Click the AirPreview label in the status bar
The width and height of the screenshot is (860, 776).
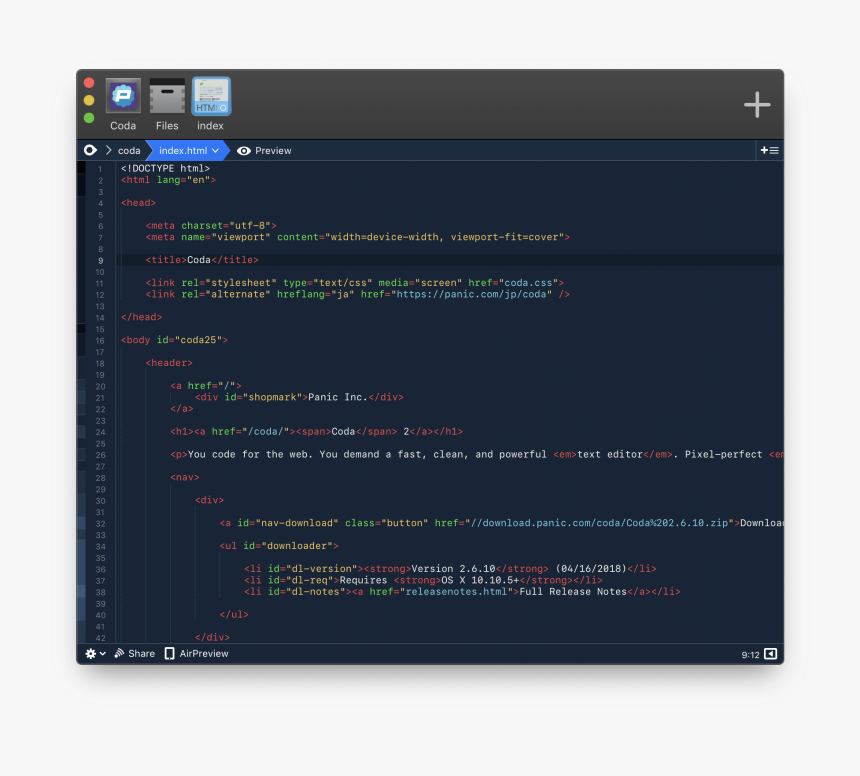203,653
